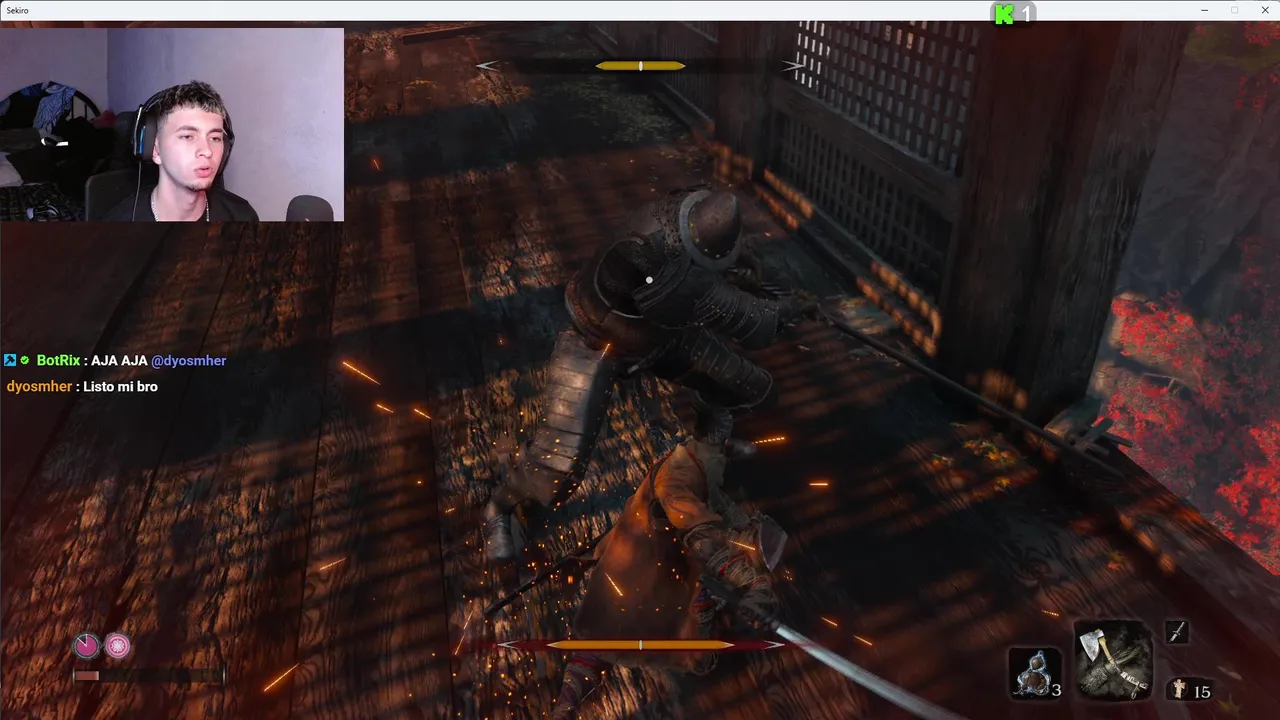Click the chat message 'Listo mi bro'

point(121,387)
